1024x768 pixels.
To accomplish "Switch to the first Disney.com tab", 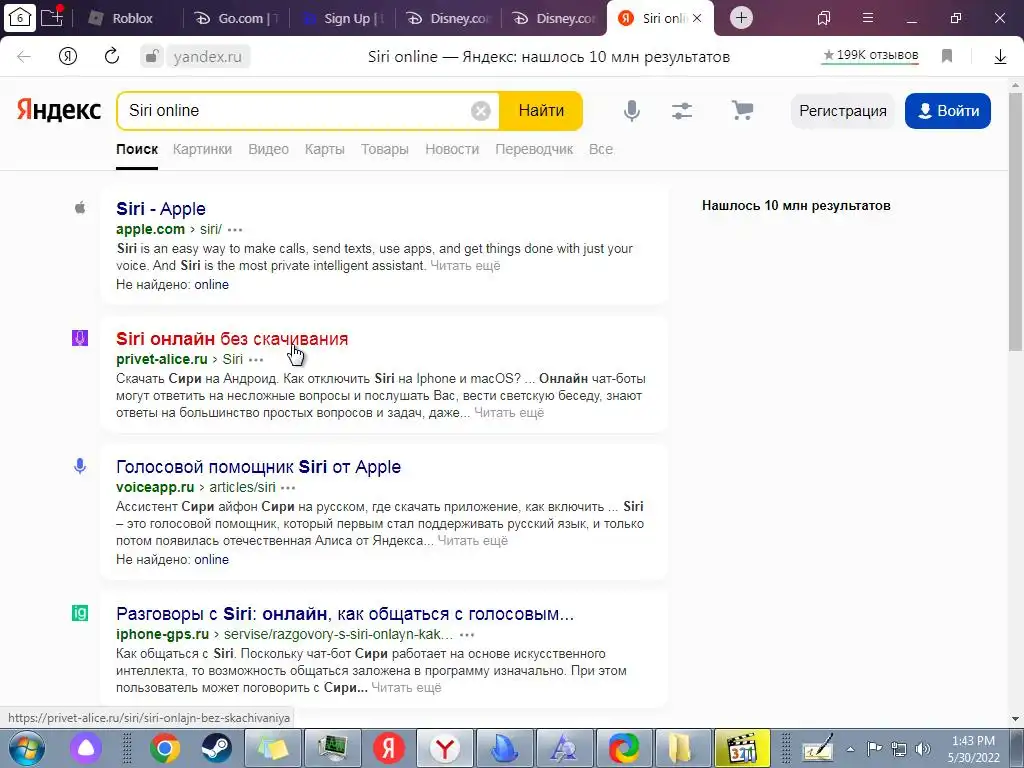I will (449, 18).
